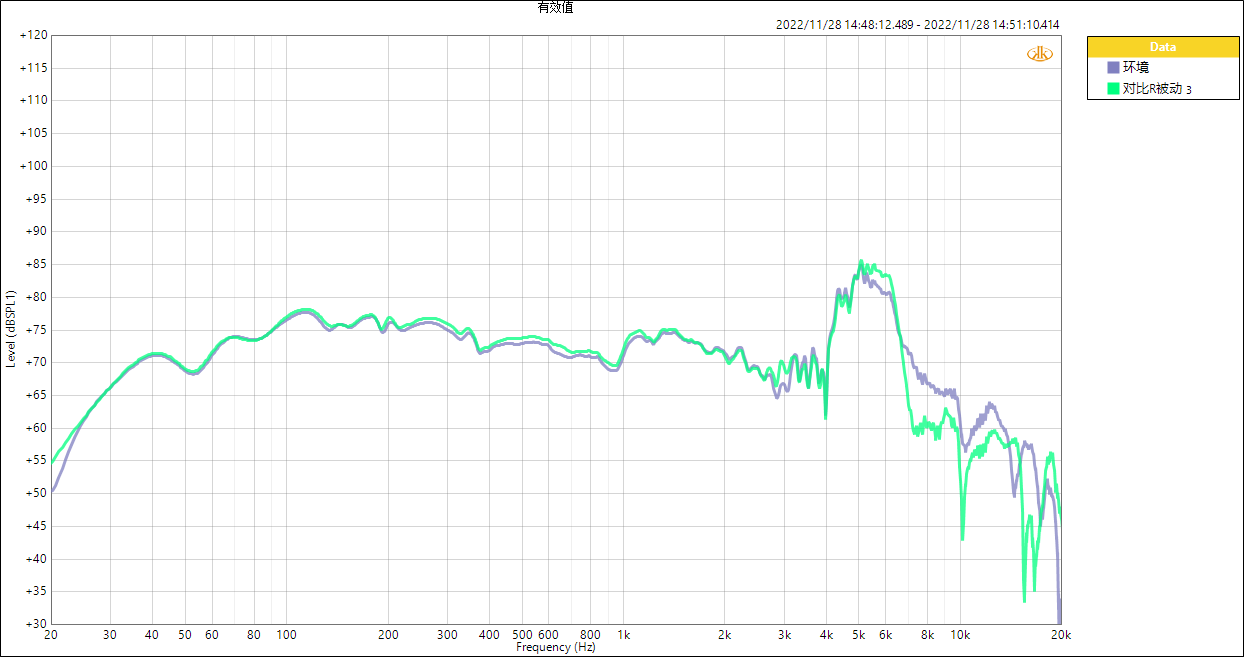The image size is (1244, 657).
Task: Click the 2022/11/28 timestamp range text
Action: 917,25
